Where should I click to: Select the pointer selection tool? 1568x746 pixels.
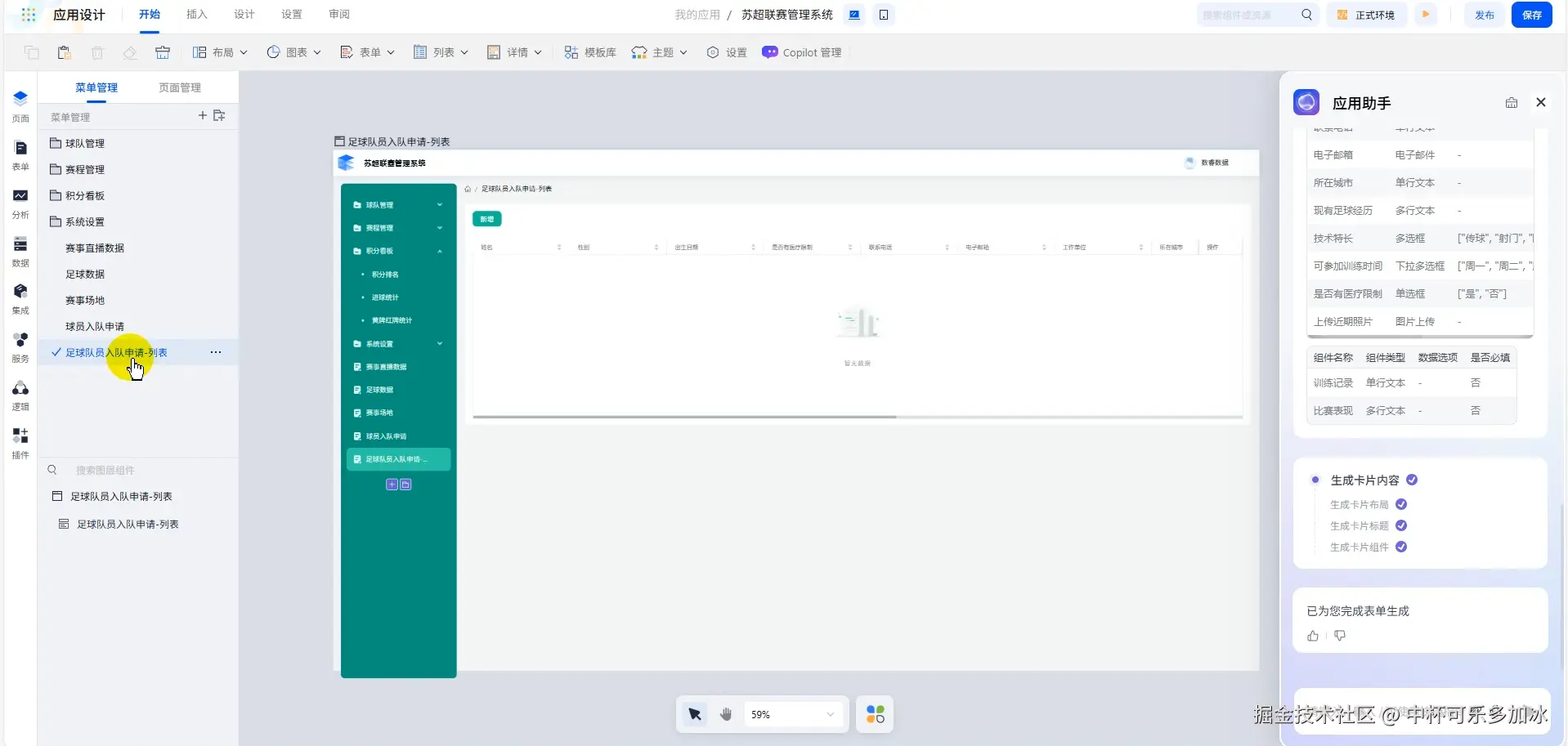click(695, 715)
